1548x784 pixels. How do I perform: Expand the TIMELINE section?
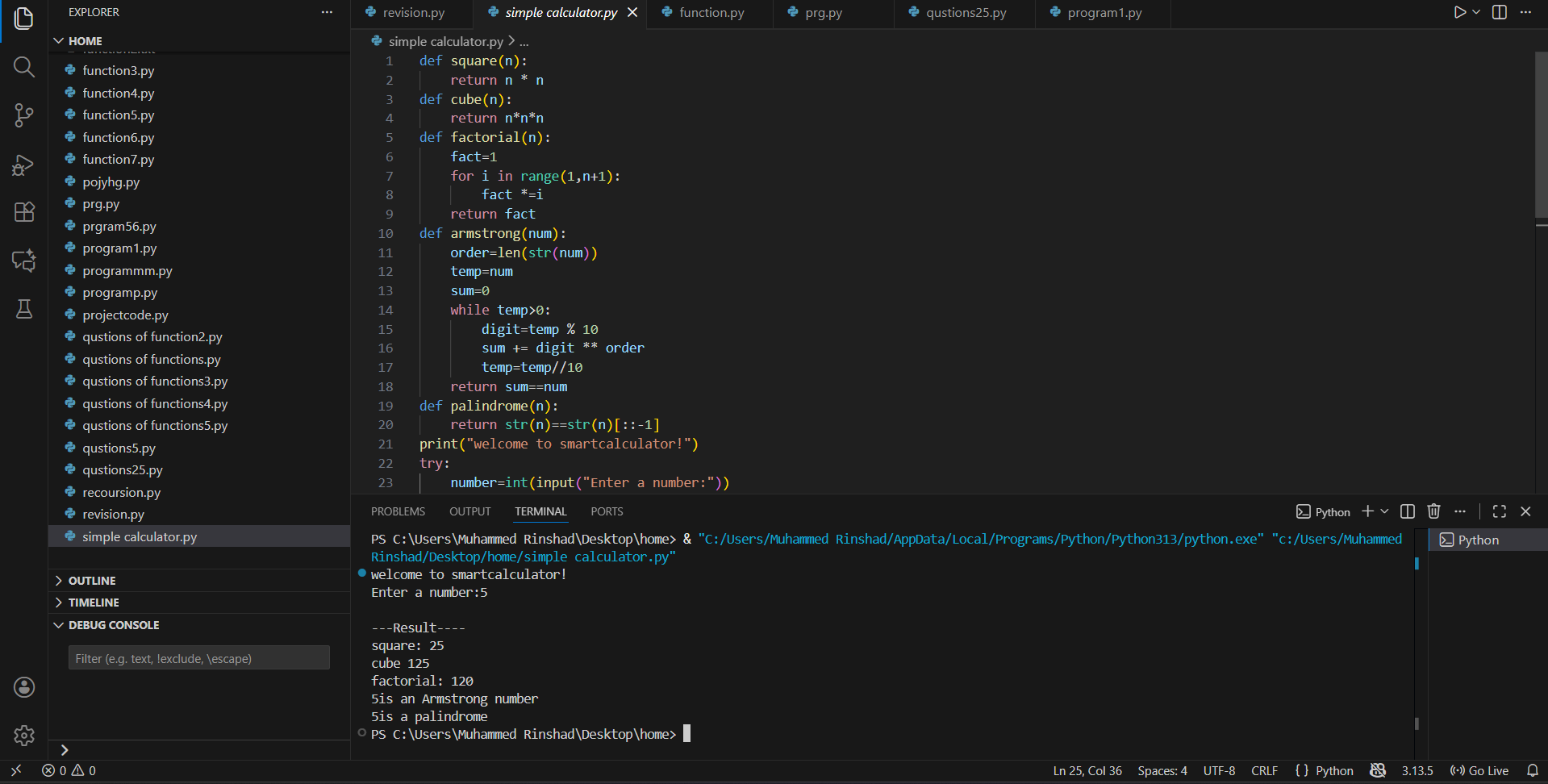(95, 602)
